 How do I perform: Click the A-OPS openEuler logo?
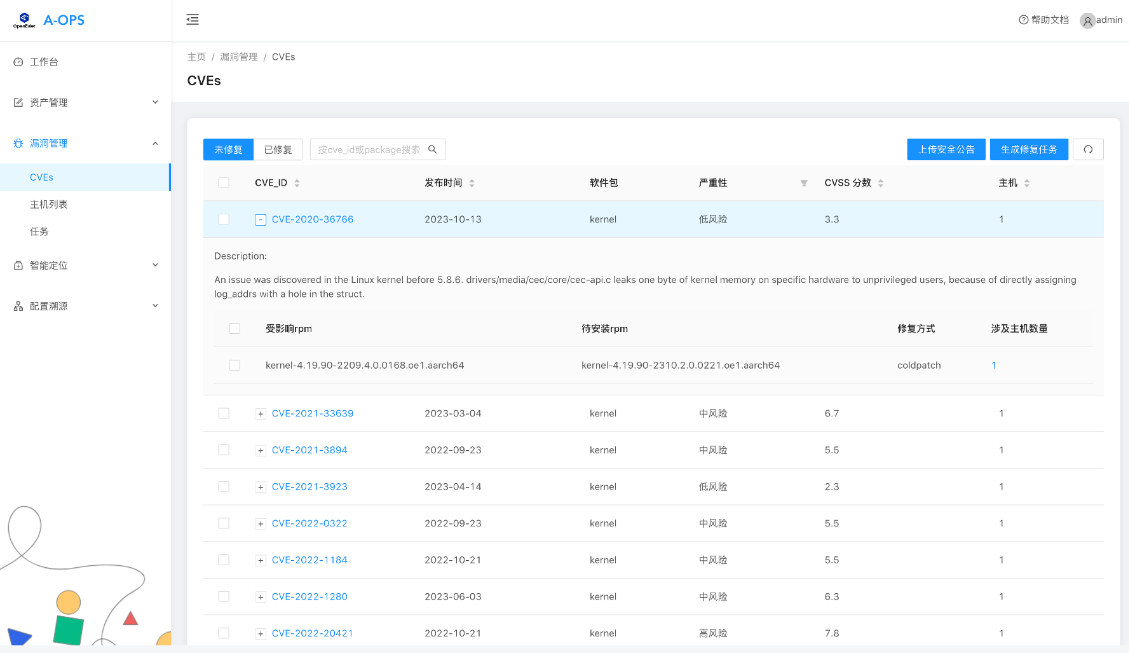click(x=23, y=20)
